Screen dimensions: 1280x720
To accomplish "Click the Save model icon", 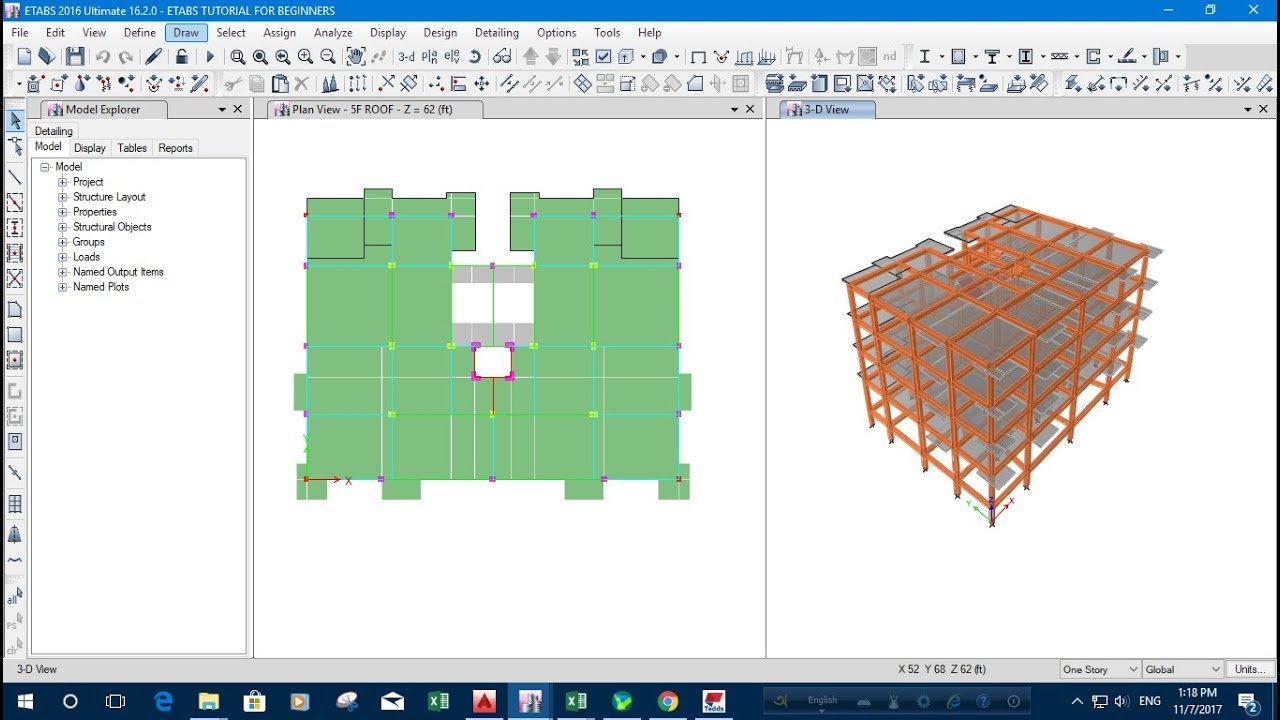I will [x=75, y=56].
